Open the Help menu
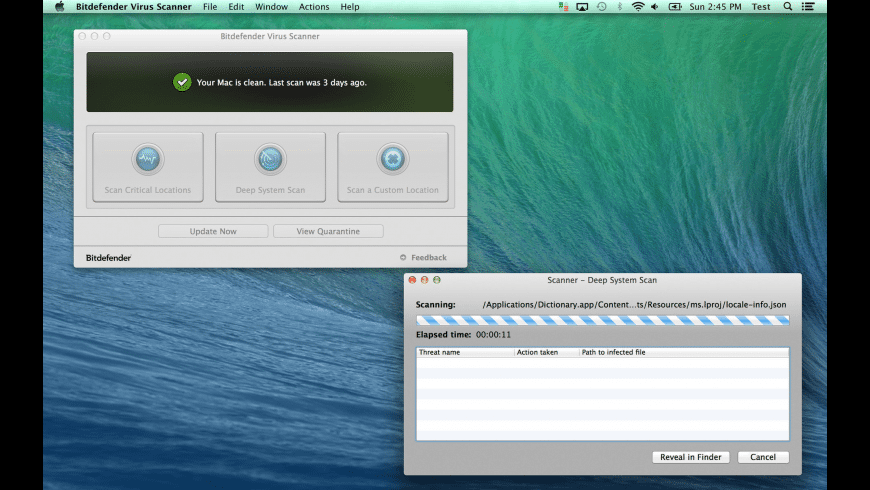This screenshot has width=870, height=490. [350, 7]
